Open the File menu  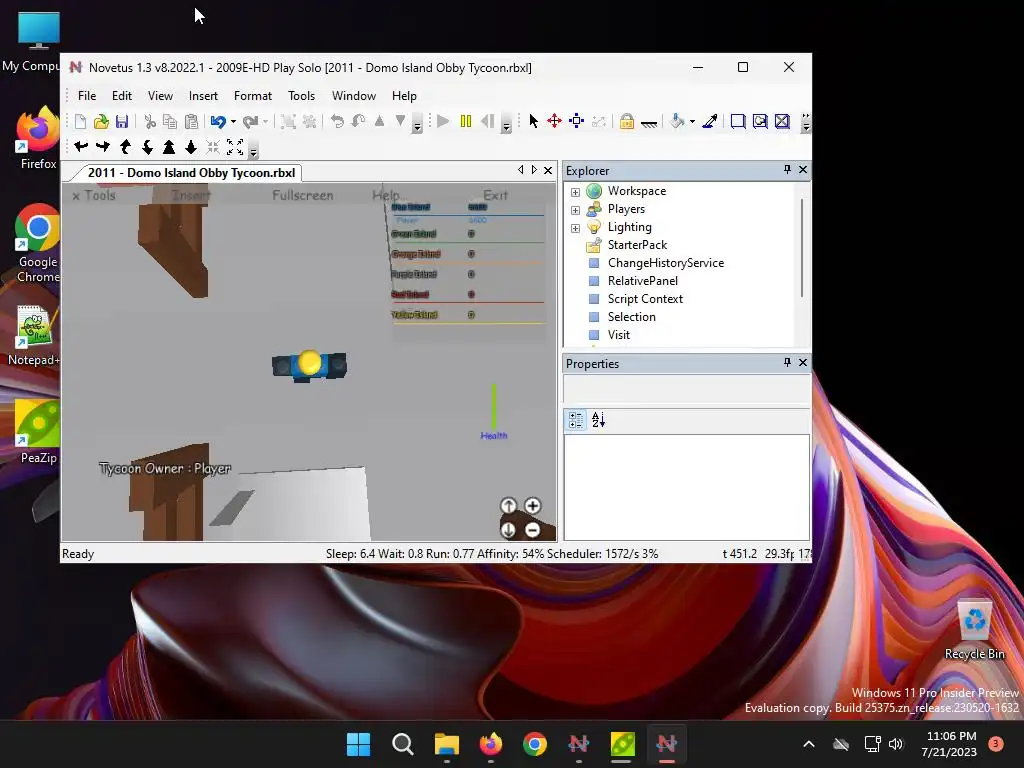[x=87, y=96]
